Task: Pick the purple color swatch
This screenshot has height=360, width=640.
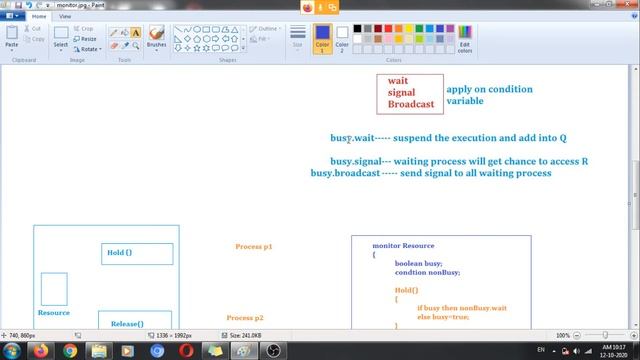Action: [x=450, y=28]
